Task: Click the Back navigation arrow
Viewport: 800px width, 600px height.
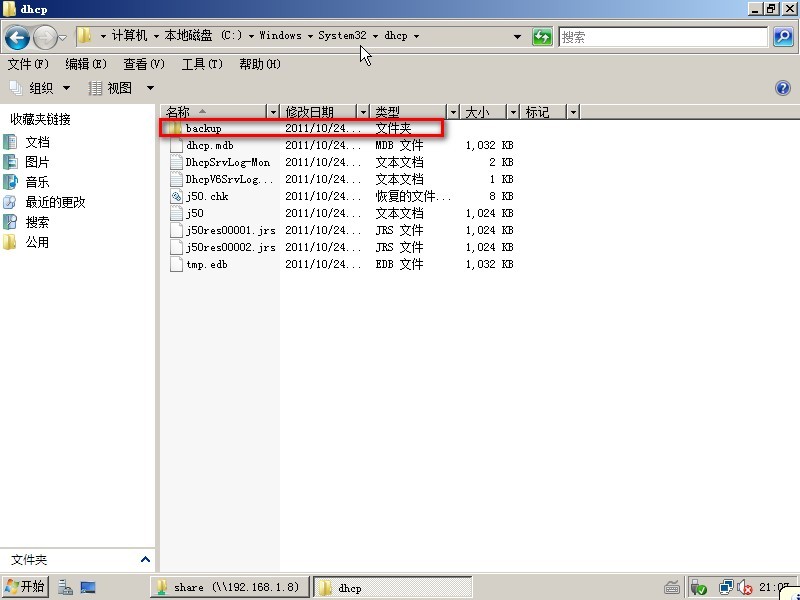Action: [x=18, y=37]
